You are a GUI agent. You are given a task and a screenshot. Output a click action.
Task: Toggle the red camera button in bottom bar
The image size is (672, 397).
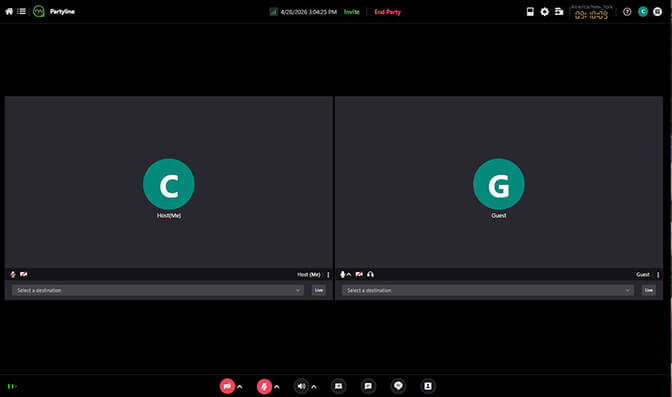[227, 386]
